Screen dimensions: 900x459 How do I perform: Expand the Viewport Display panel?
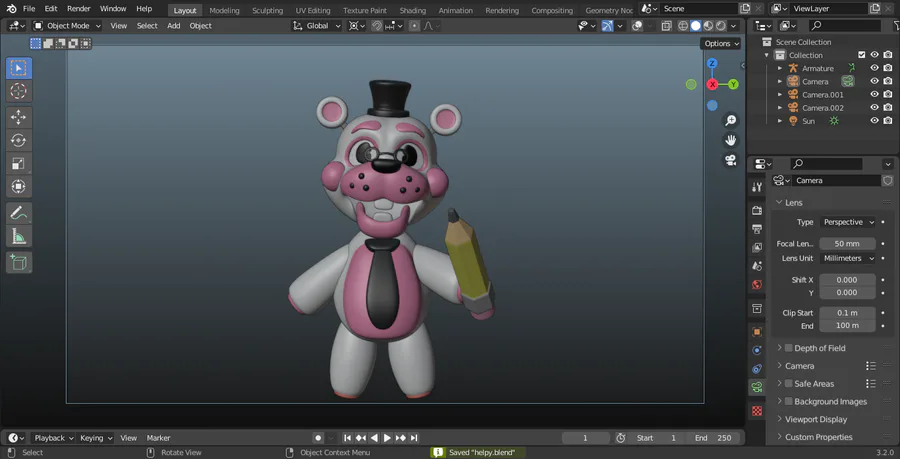coord(815,419)
